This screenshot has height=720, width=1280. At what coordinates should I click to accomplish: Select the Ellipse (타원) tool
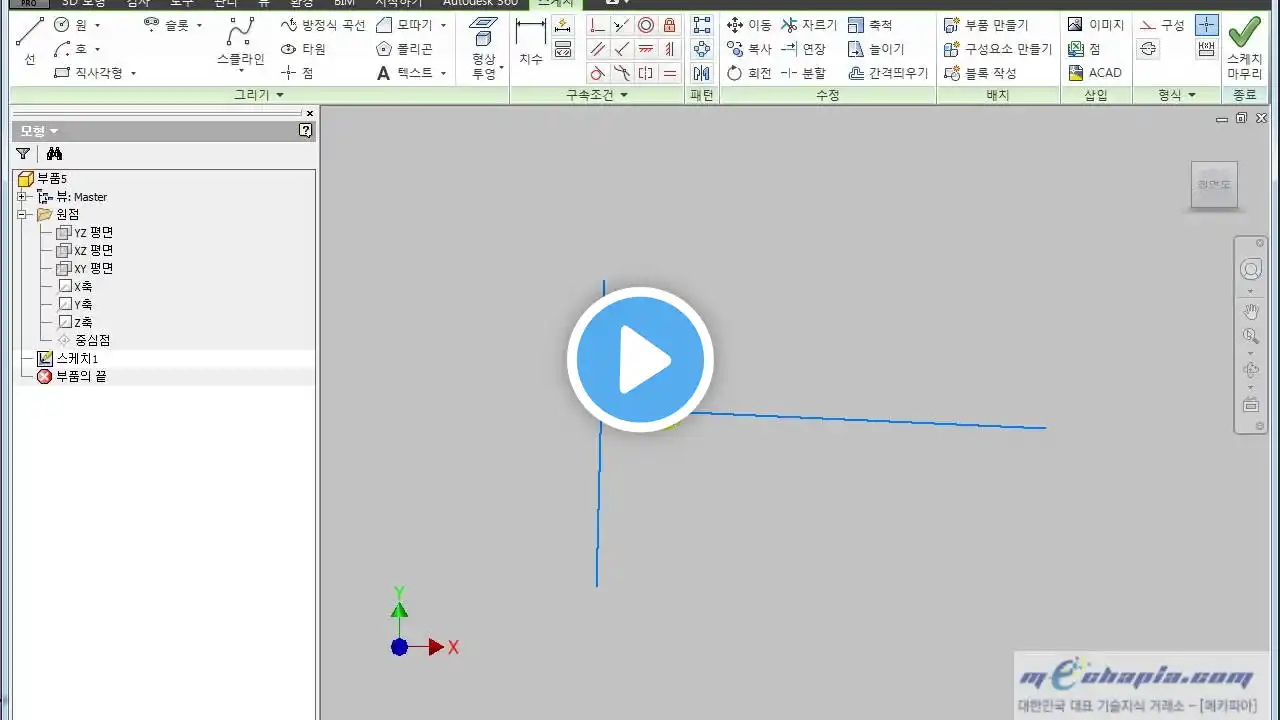coord(303,49)
